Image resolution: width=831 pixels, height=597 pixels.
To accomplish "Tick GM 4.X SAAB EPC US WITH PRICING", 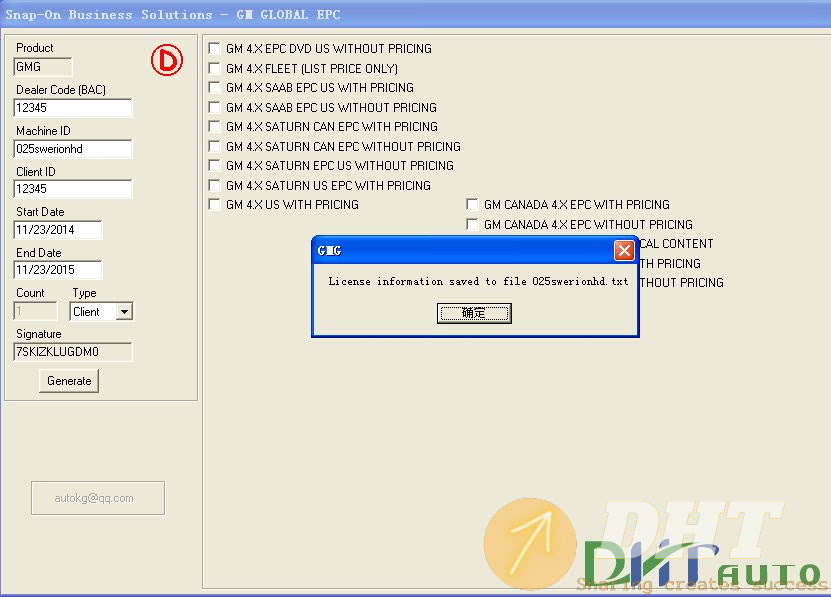I will [x=214, y=87].
